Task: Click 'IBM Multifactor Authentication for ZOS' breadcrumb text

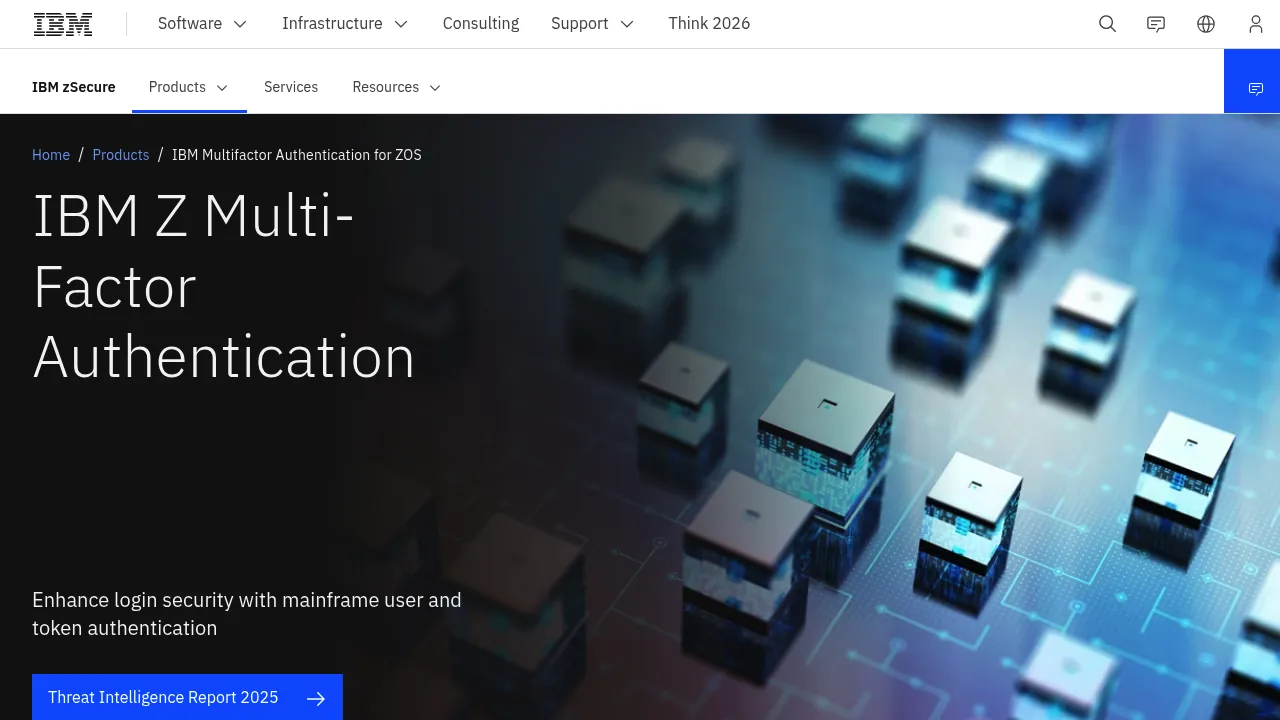Action: tap(297, 155)
